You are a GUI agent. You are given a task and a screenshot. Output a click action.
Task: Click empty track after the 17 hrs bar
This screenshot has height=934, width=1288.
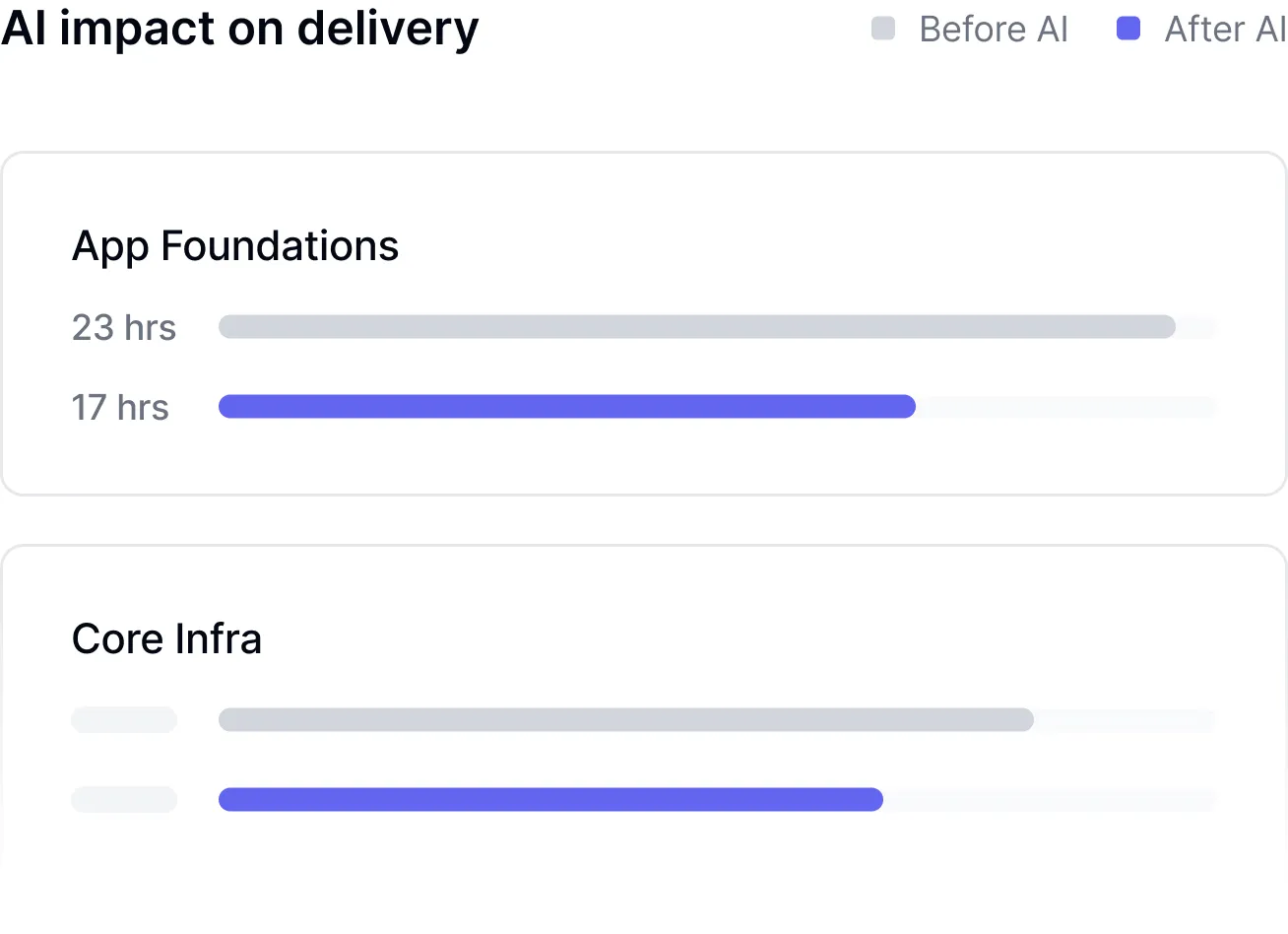coord(1065,407)
